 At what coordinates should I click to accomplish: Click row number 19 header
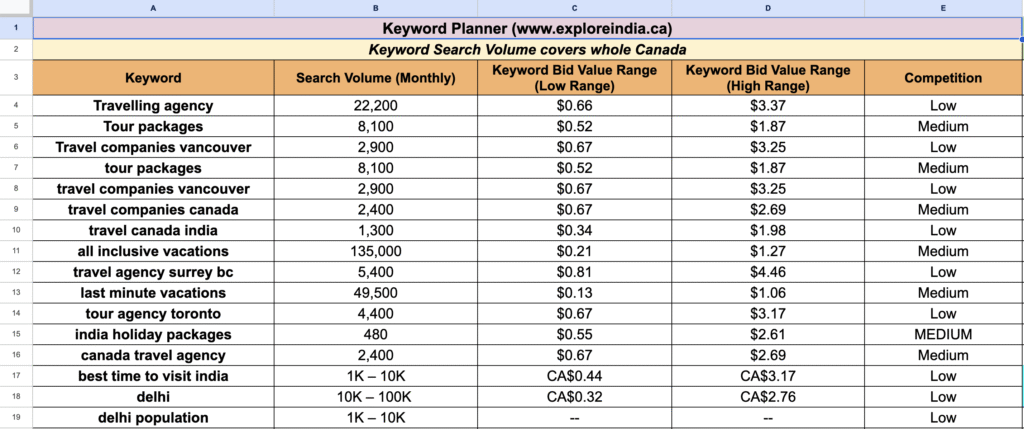(x=16, y=418)
